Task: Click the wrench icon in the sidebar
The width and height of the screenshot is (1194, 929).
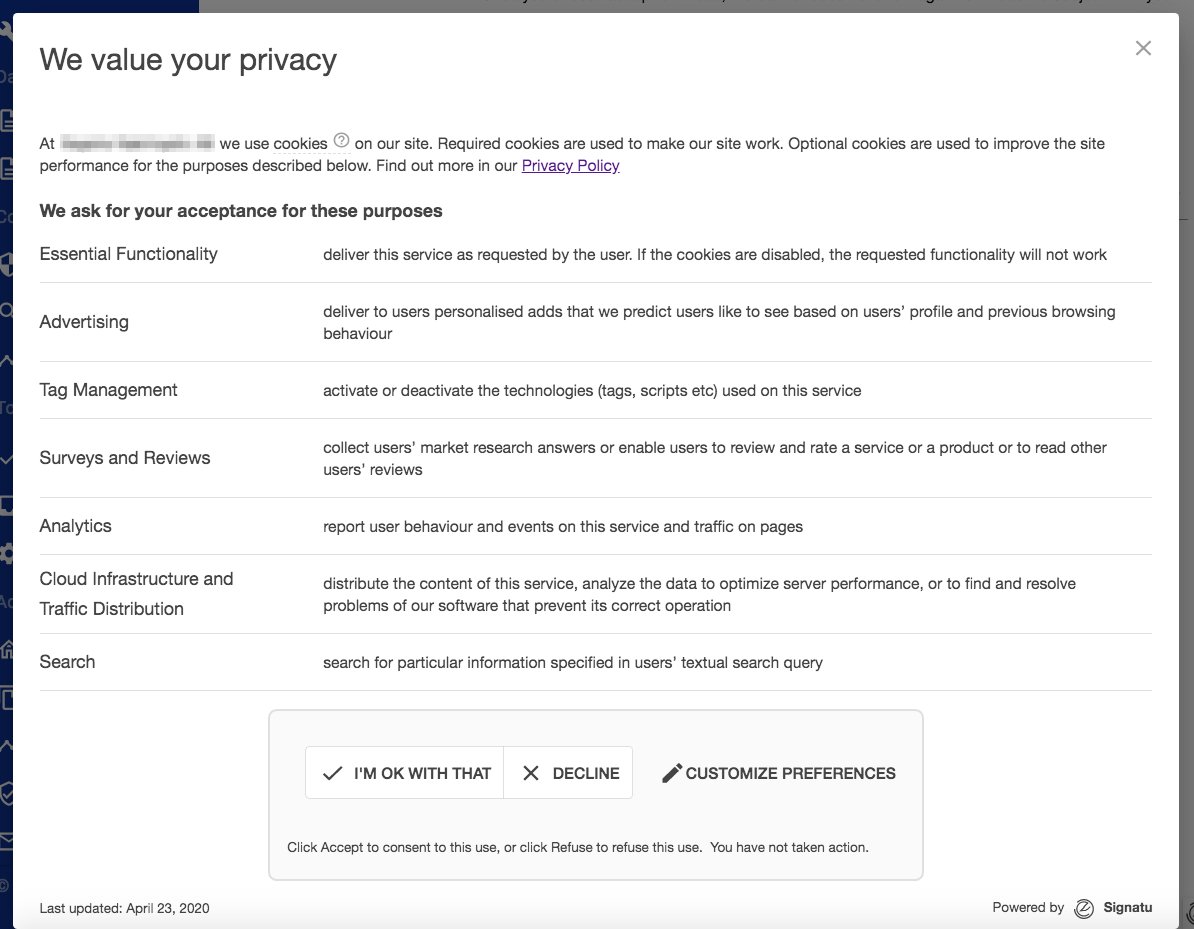Action: pos(5,32)
